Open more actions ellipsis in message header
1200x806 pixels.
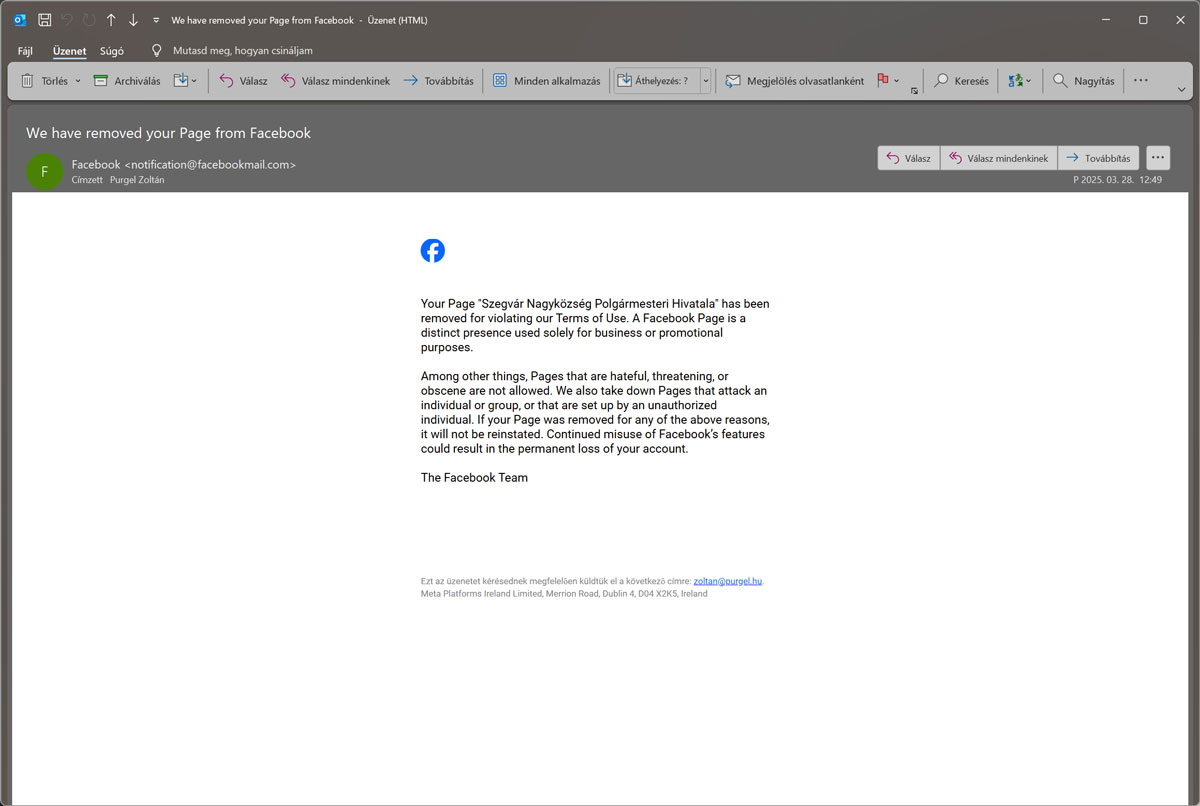1158,158
